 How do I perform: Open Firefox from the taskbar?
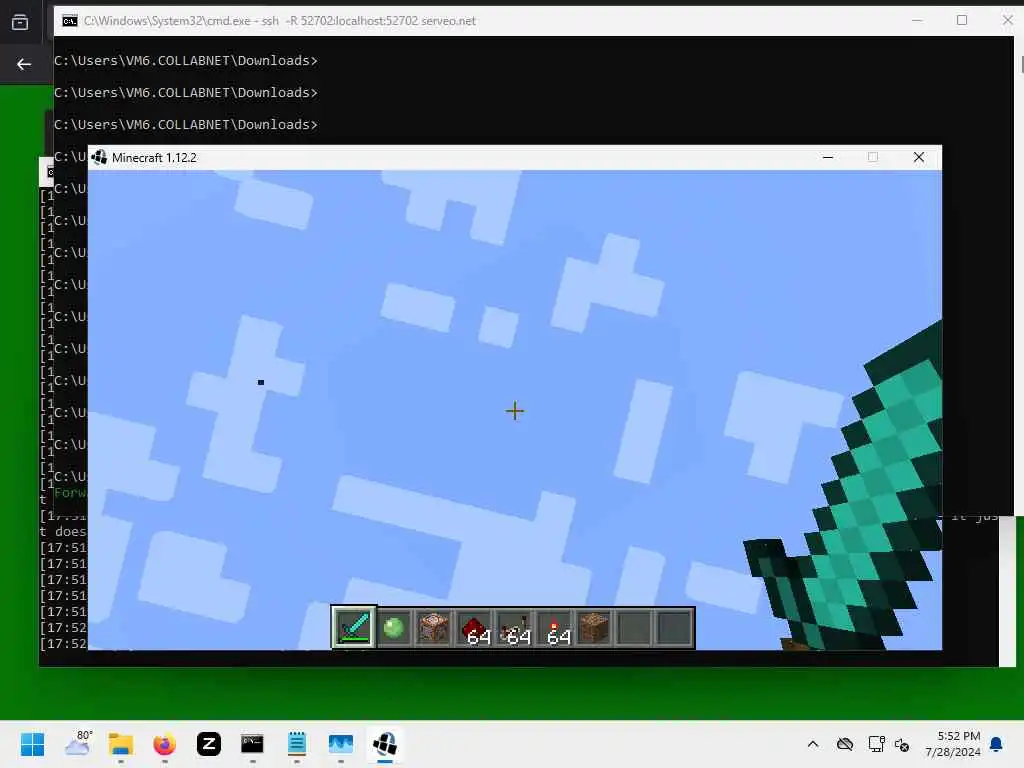[x=165, y=744]
